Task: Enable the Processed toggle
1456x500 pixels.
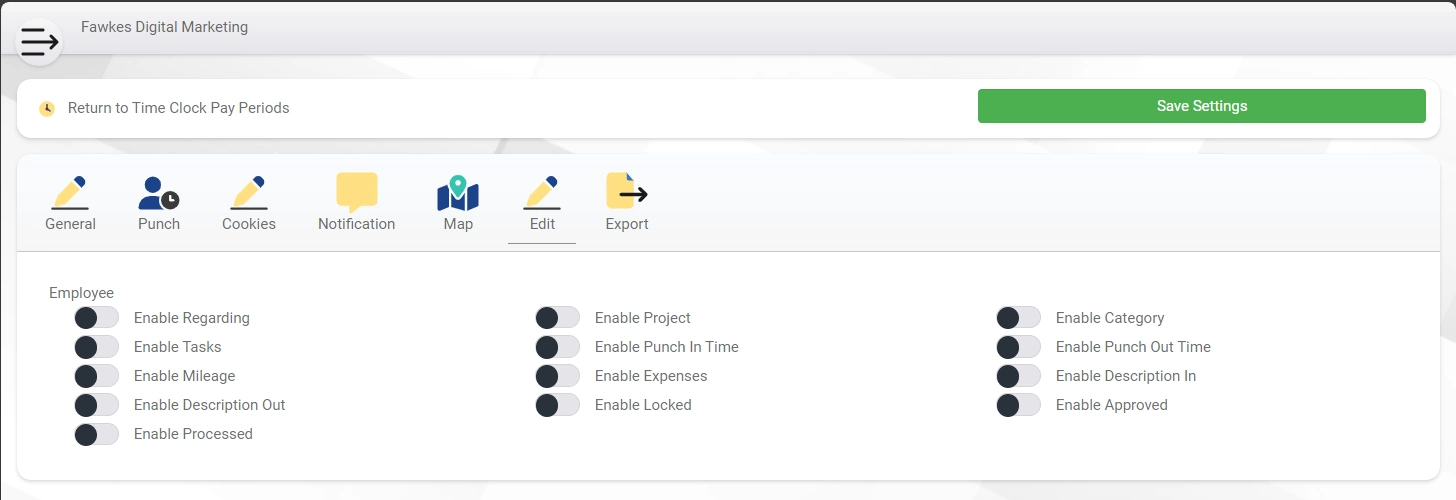Action: point(97,434)
